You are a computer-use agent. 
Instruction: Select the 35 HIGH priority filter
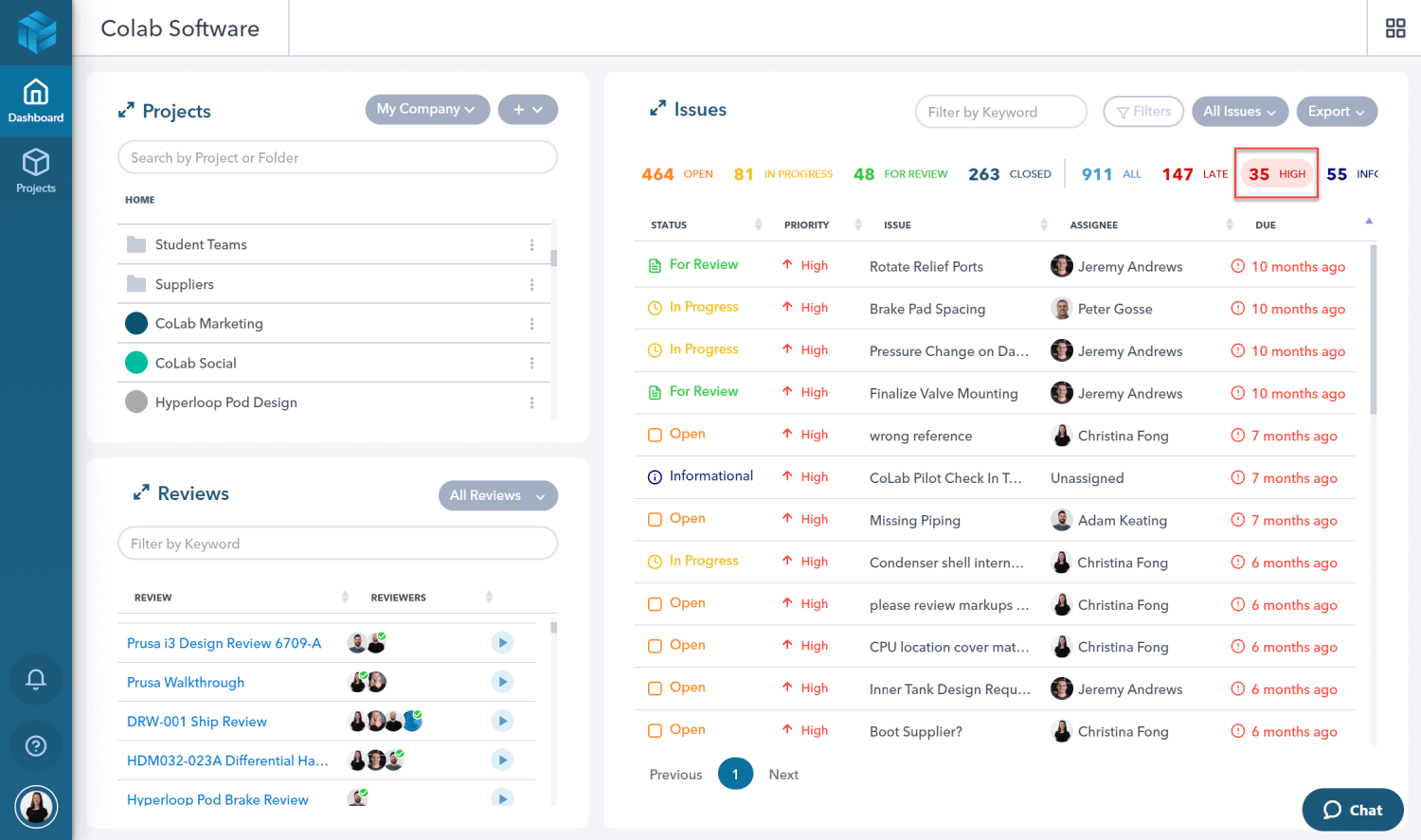1276,173
